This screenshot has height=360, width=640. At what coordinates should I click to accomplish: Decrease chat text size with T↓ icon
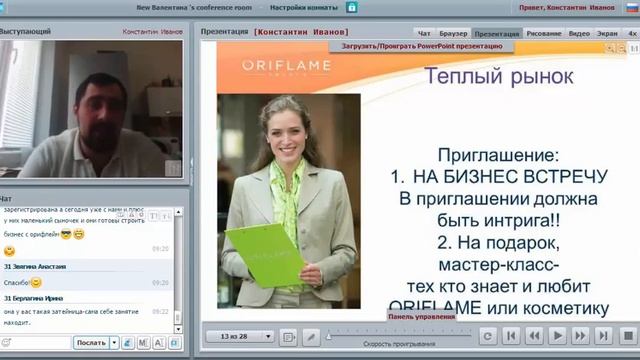coord(166,216)
